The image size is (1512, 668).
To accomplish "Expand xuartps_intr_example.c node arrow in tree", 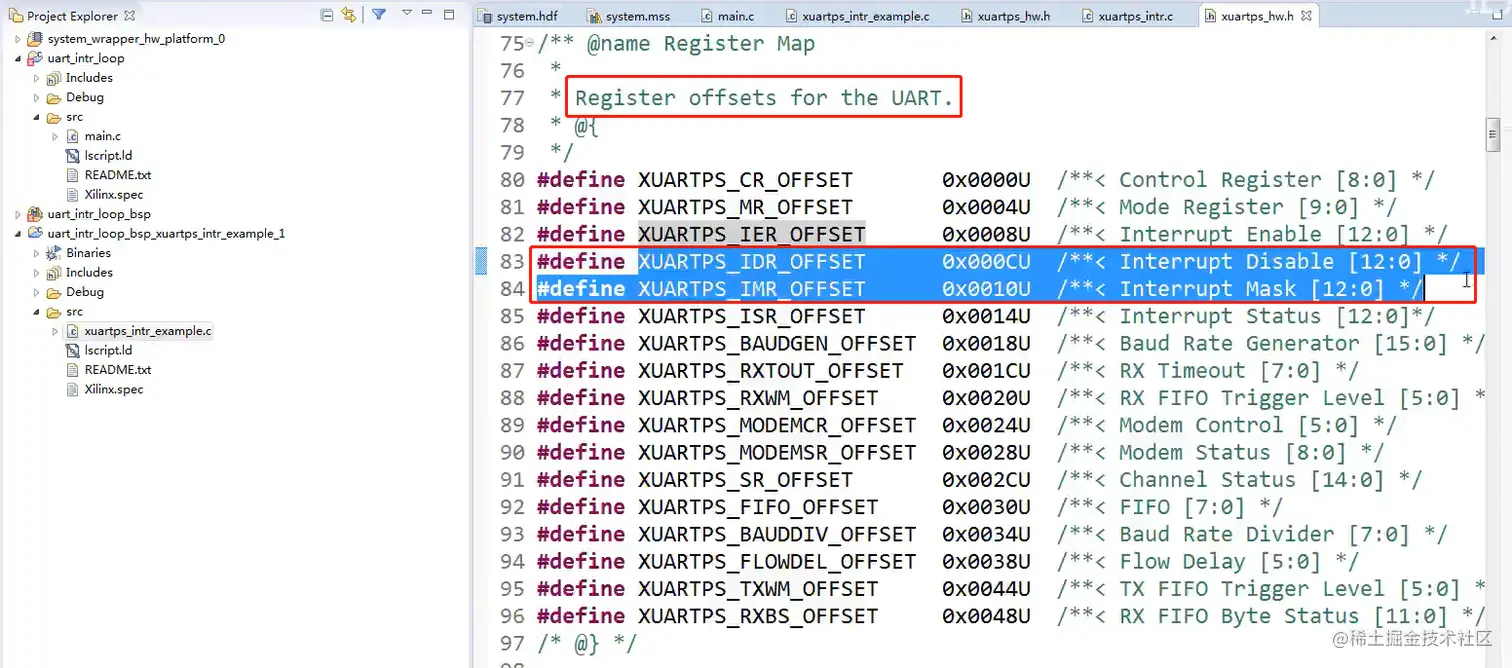I will [x=55, y=331].
